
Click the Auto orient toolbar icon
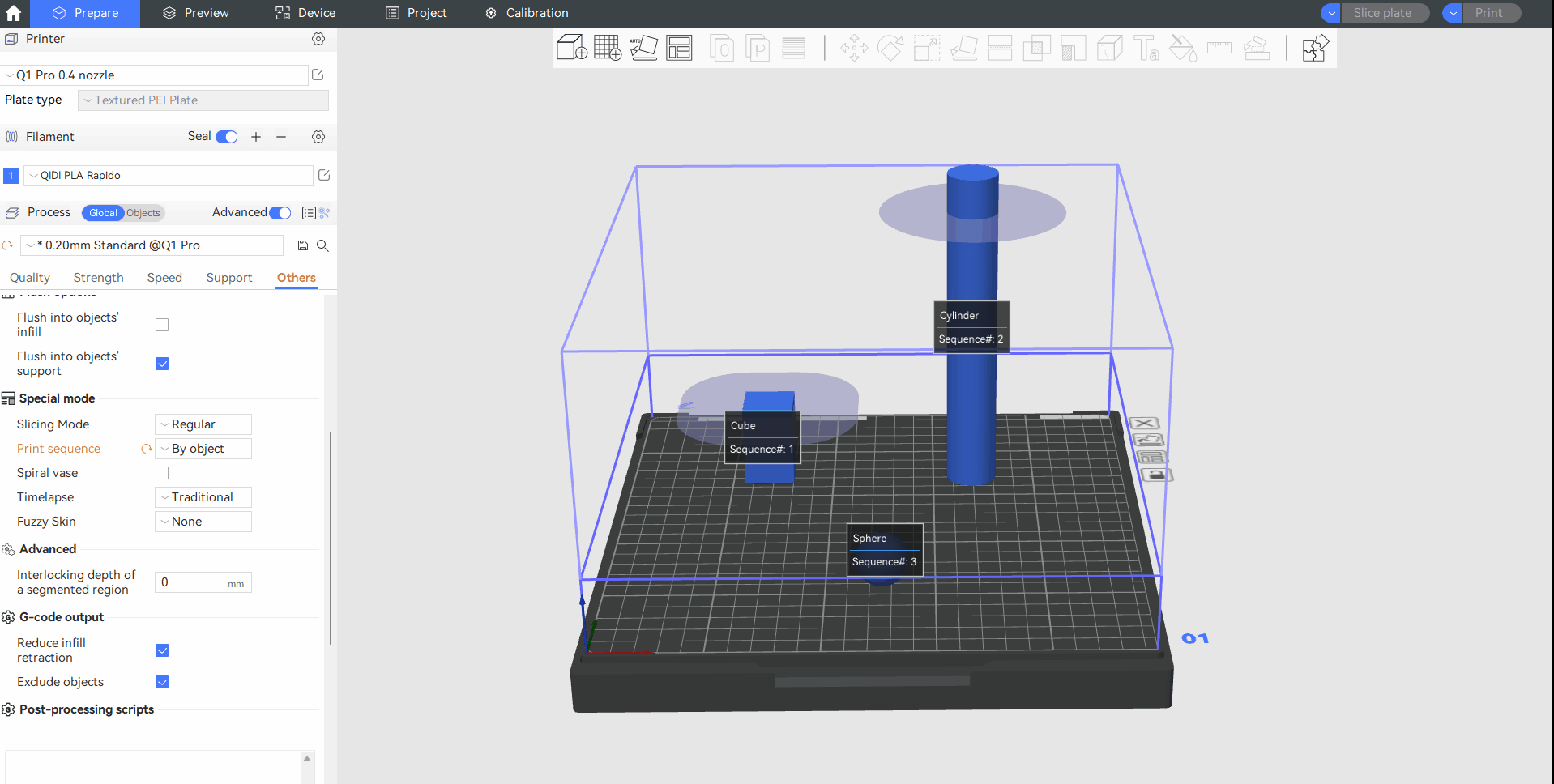coord(643,48)
